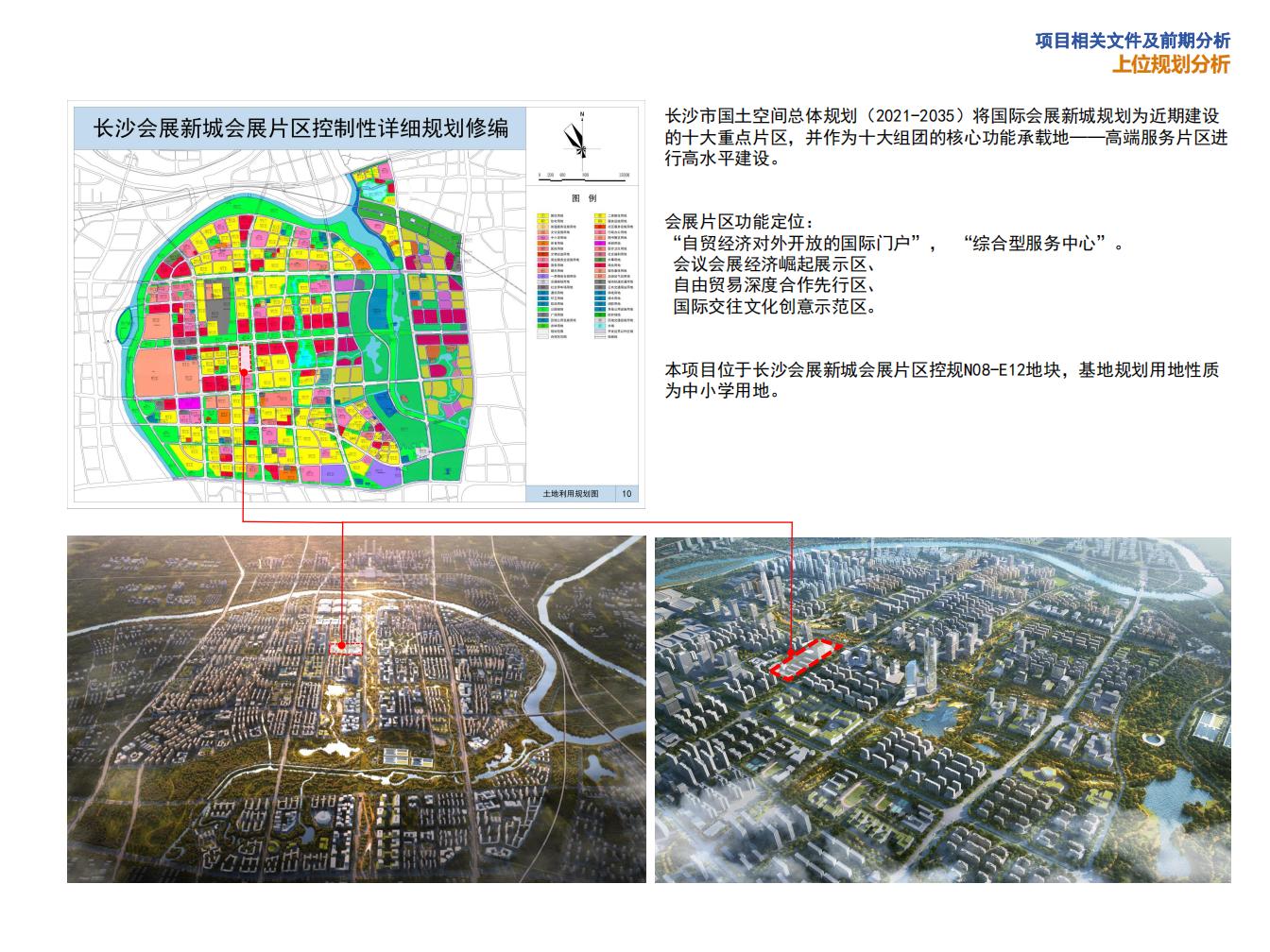Click the scale bar below compass
1270x952 pixels.
[x=578, y=178]
